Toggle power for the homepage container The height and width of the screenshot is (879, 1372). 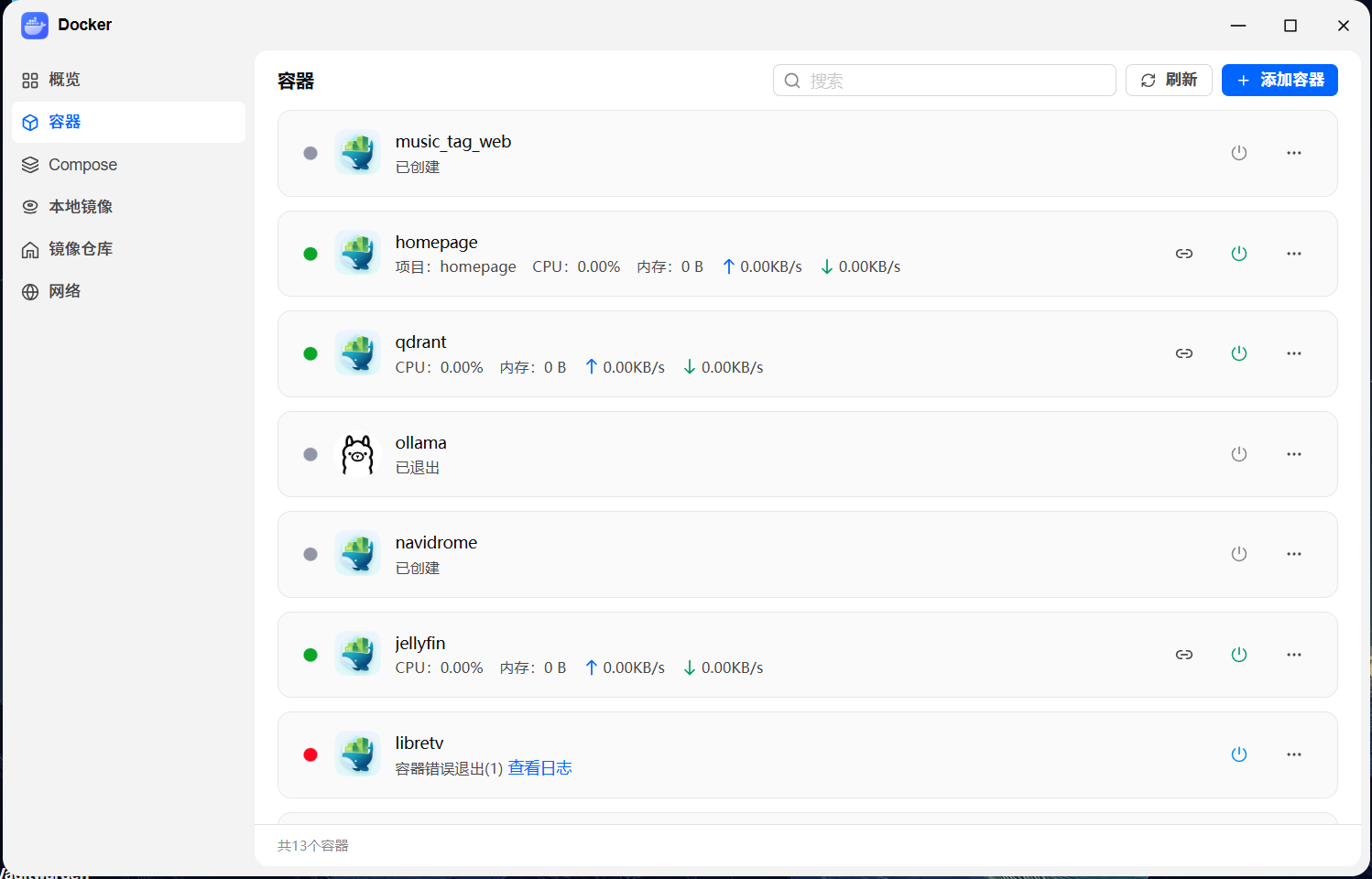pos(1239,254)
